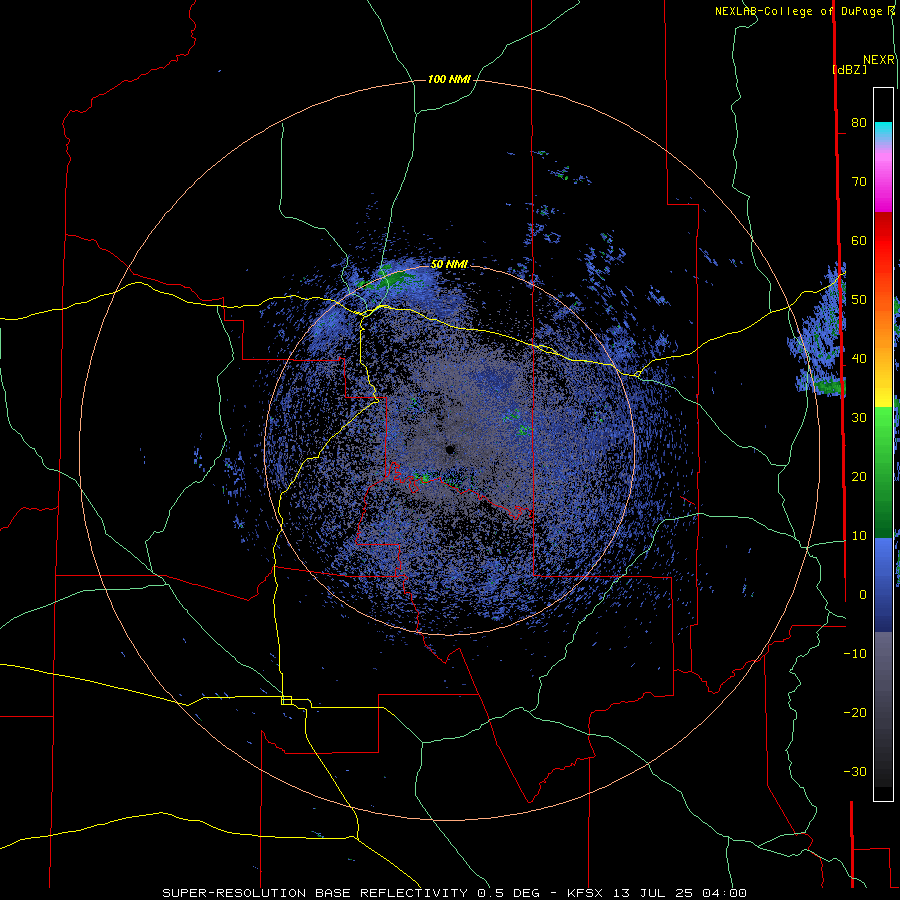Click the 80 value on the dBZ scale
Screen dimensions: 900x900
click(859, 122)
